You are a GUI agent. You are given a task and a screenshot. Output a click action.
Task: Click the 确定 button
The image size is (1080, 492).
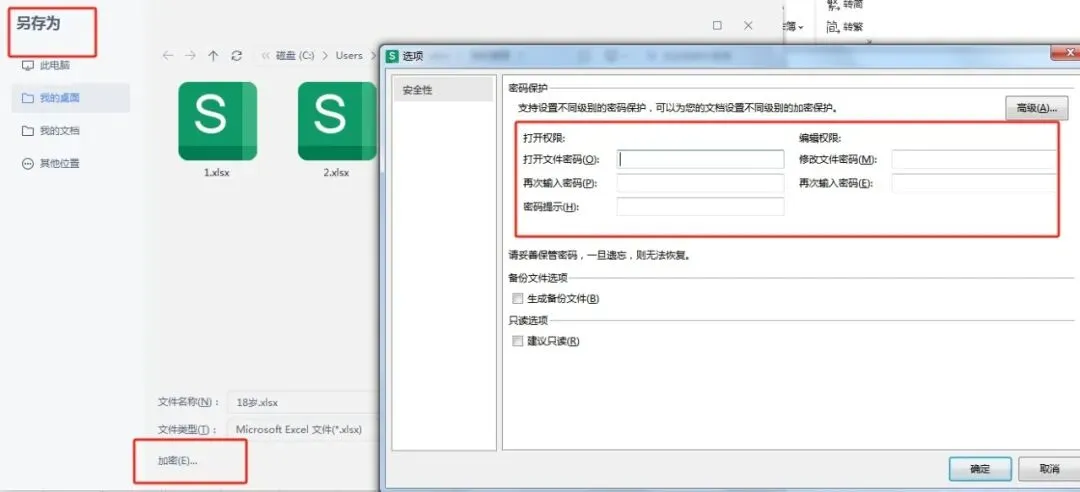[x=979, y=469]
